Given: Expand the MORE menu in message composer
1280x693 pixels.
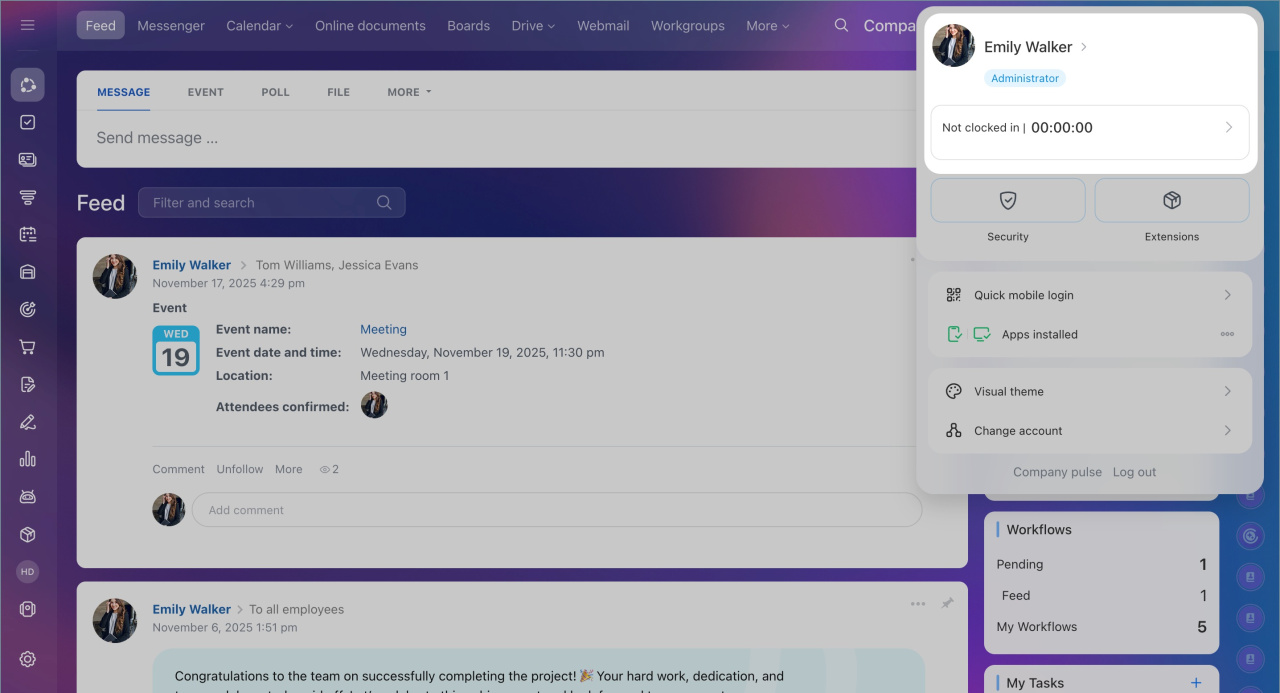Looking at the screenshot, I should click(x=409, y=92).
